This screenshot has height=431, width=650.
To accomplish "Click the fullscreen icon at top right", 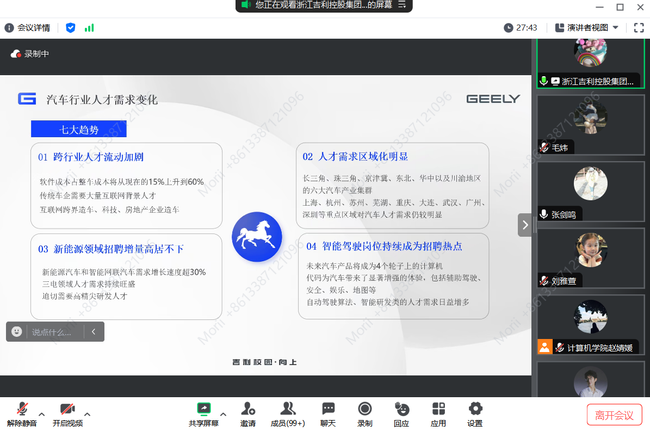I will [x=638, y=27].
